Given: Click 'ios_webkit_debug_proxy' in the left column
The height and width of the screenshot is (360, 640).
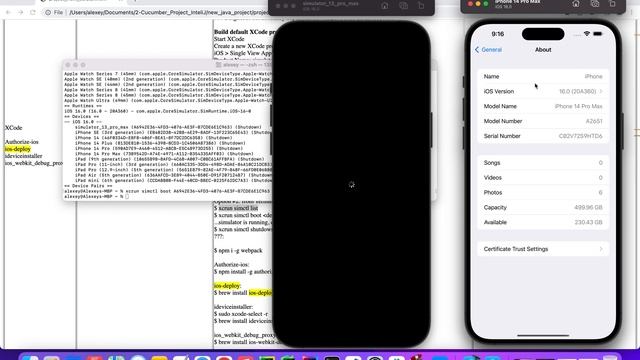Looking at the screenshot, I should tap(33, 163).
